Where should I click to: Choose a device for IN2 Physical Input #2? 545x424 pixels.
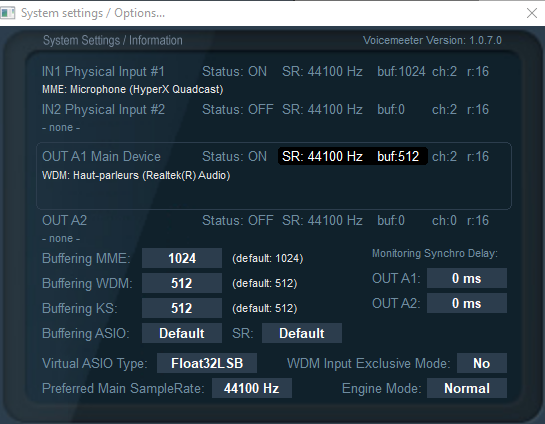click(x=61, y=128)
